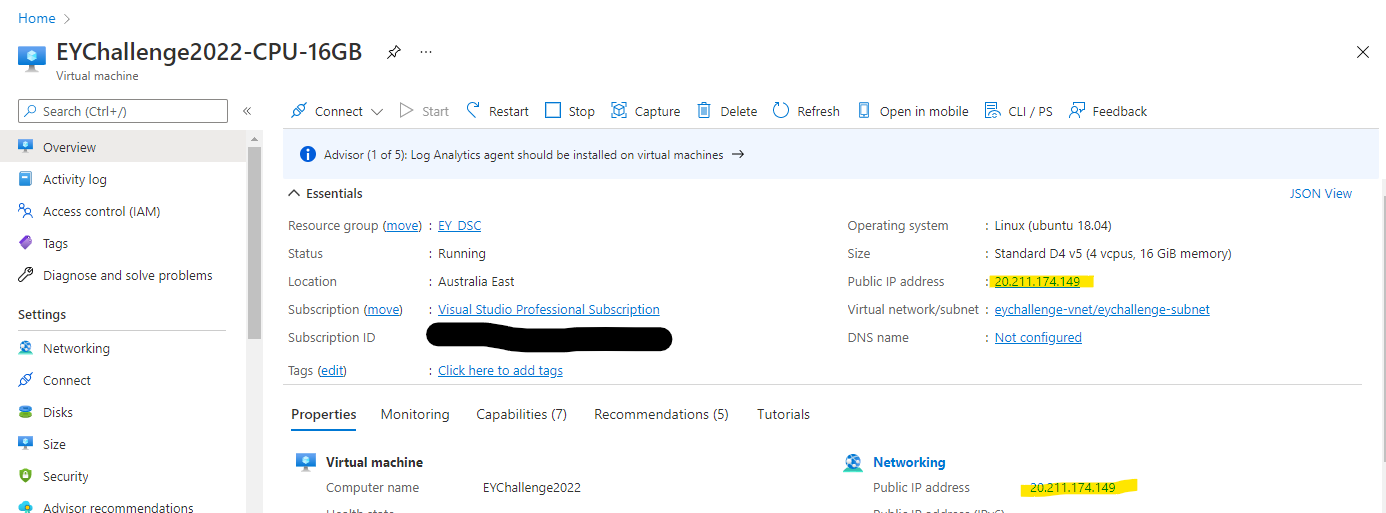Expand the Connect dropdown arrow

coord(377,112)
